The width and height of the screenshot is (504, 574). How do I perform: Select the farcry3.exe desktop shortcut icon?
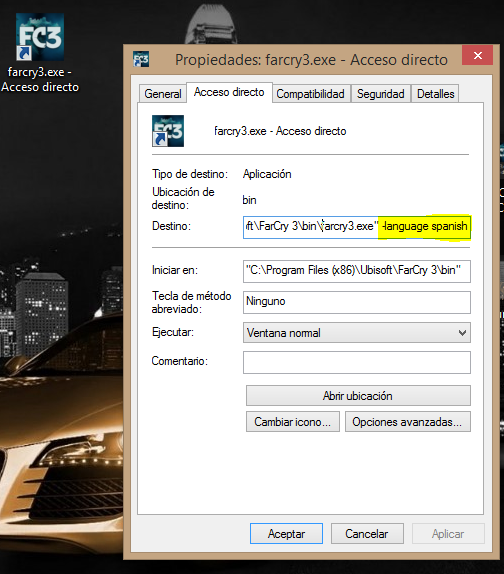(40, 37)
